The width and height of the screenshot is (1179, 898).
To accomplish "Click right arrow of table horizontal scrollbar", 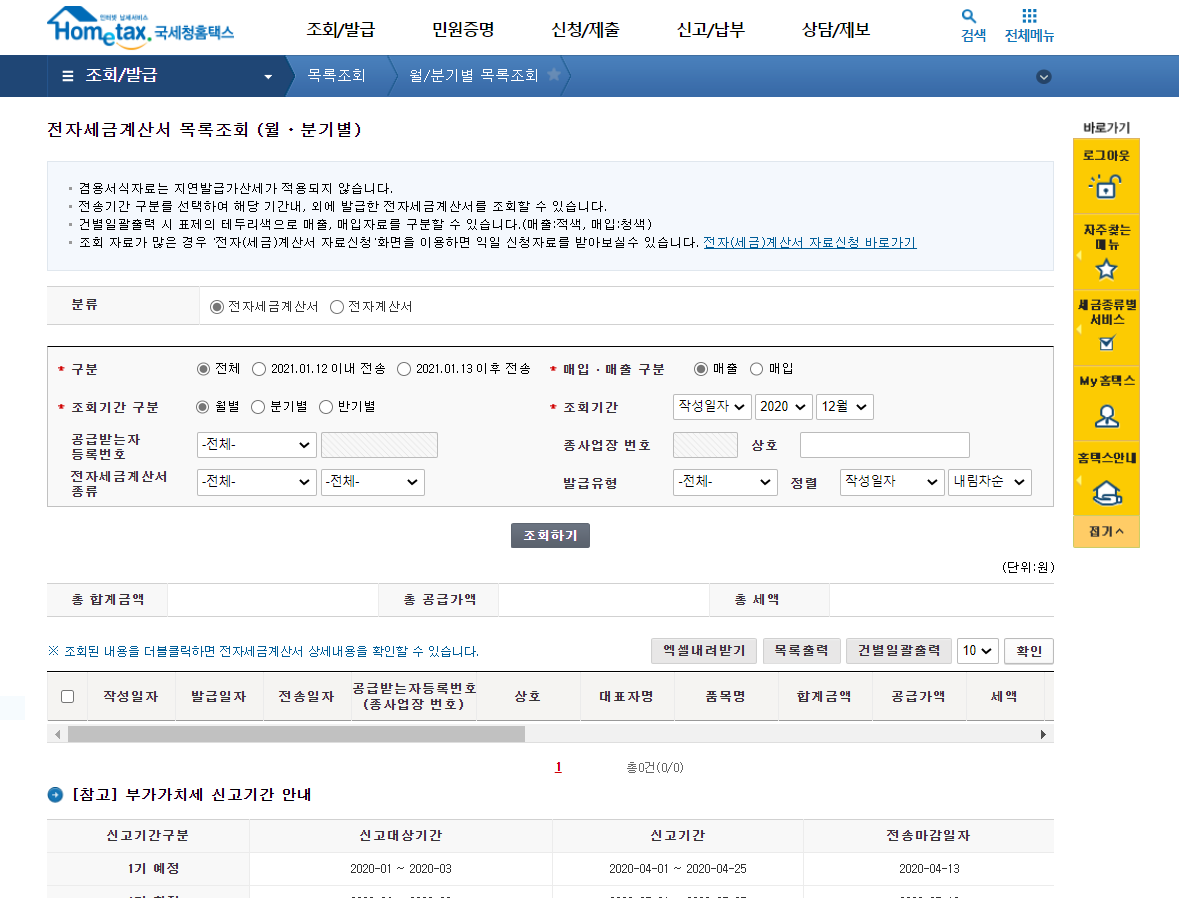I will pos(1043,734).
